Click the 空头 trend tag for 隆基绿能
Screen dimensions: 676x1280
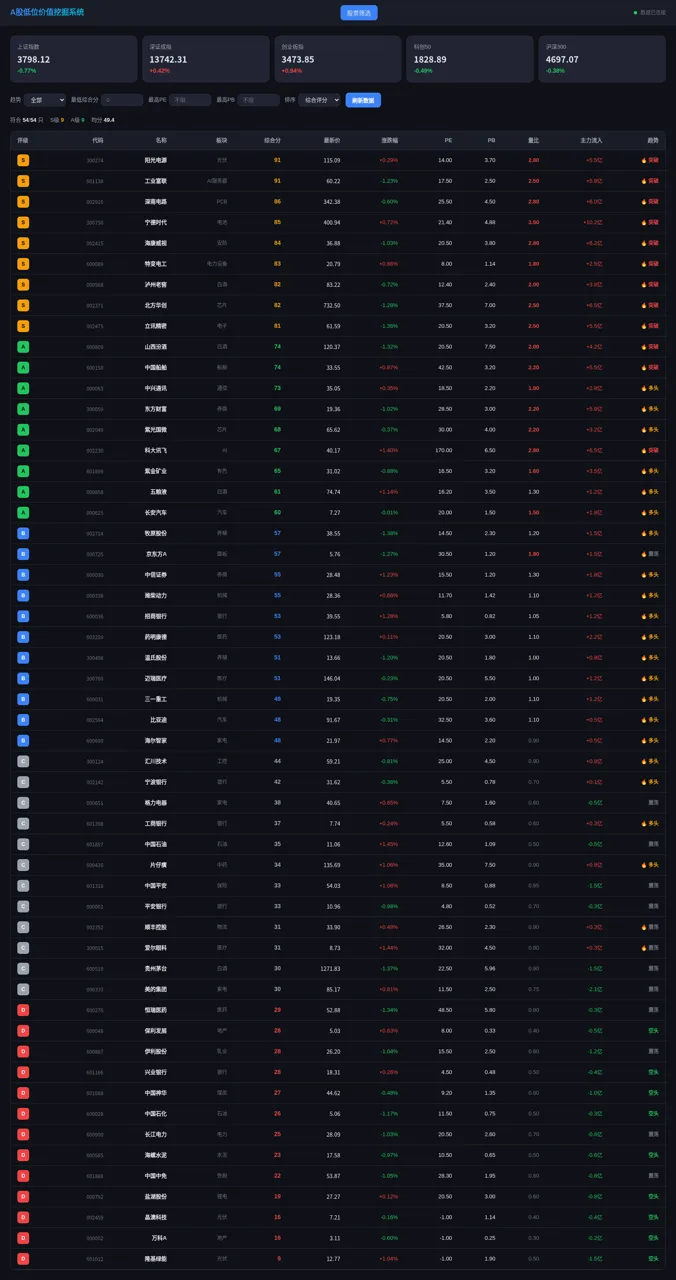click(x=653, y=1259)
